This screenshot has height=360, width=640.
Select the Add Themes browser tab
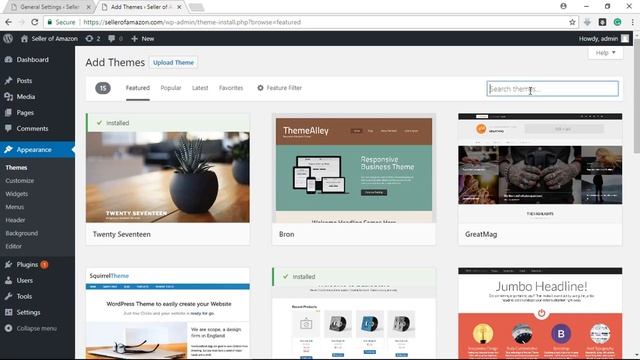141,7
